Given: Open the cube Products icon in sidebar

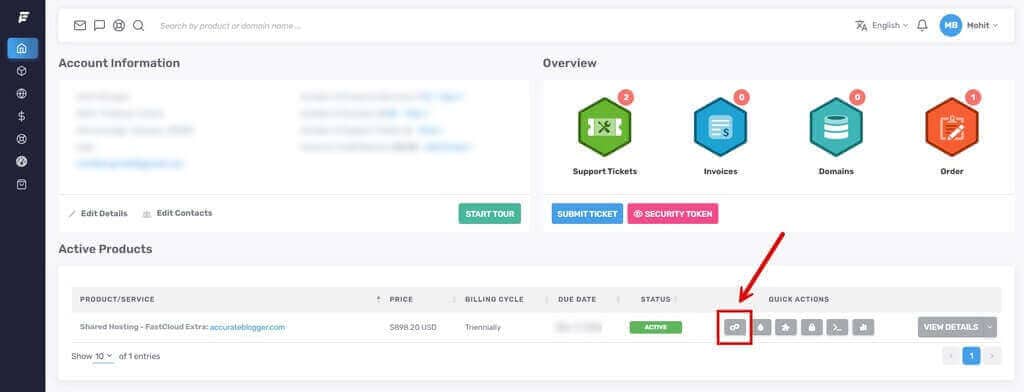Looking at the screenshot, I should (x=22, y=71).
